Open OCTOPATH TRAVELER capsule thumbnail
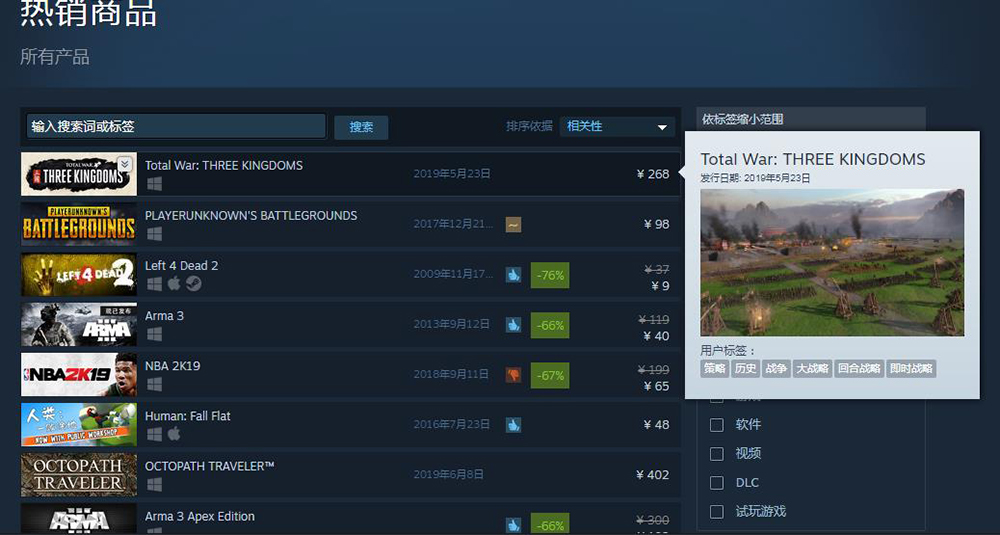Image resolution: width=1000 pixels, height=535 pixels. (x=79, y=475)
